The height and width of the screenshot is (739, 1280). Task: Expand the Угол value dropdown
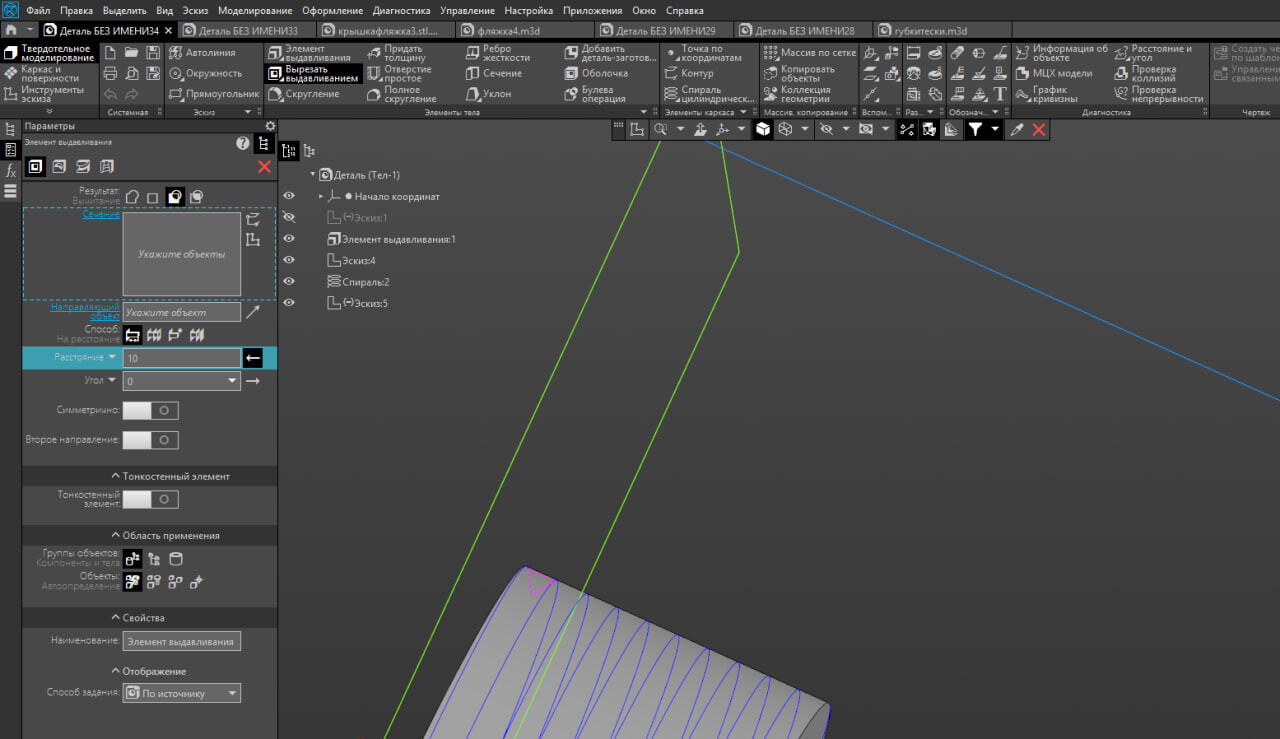tap(233, 381)
